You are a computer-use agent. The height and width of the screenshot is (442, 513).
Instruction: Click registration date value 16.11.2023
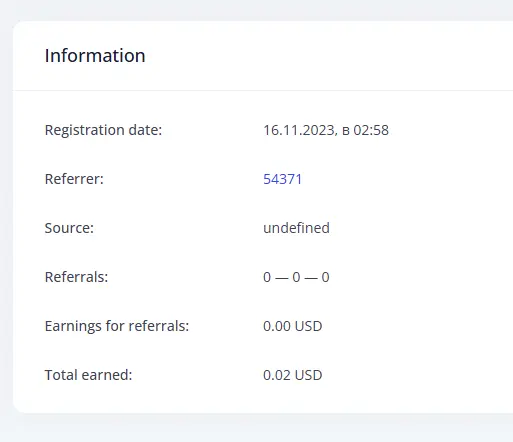tap(300, 130)
